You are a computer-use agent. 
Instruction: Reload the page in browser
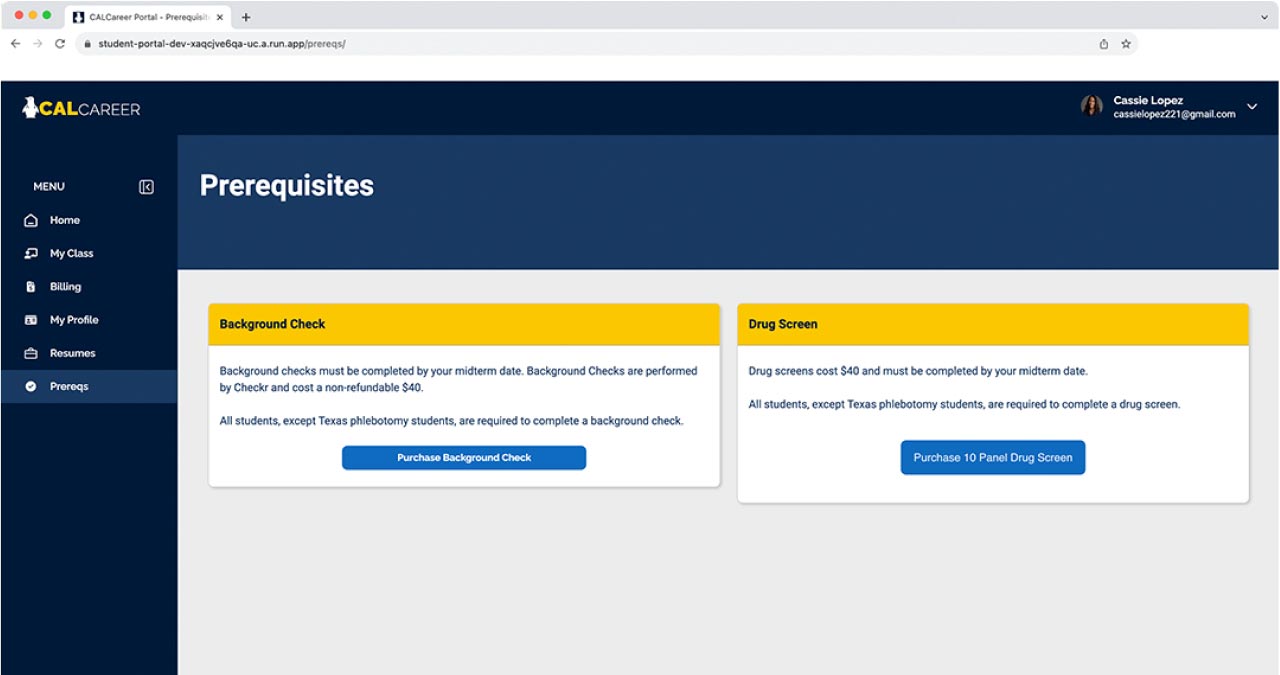pyautogui.click(x=60, y=44)
